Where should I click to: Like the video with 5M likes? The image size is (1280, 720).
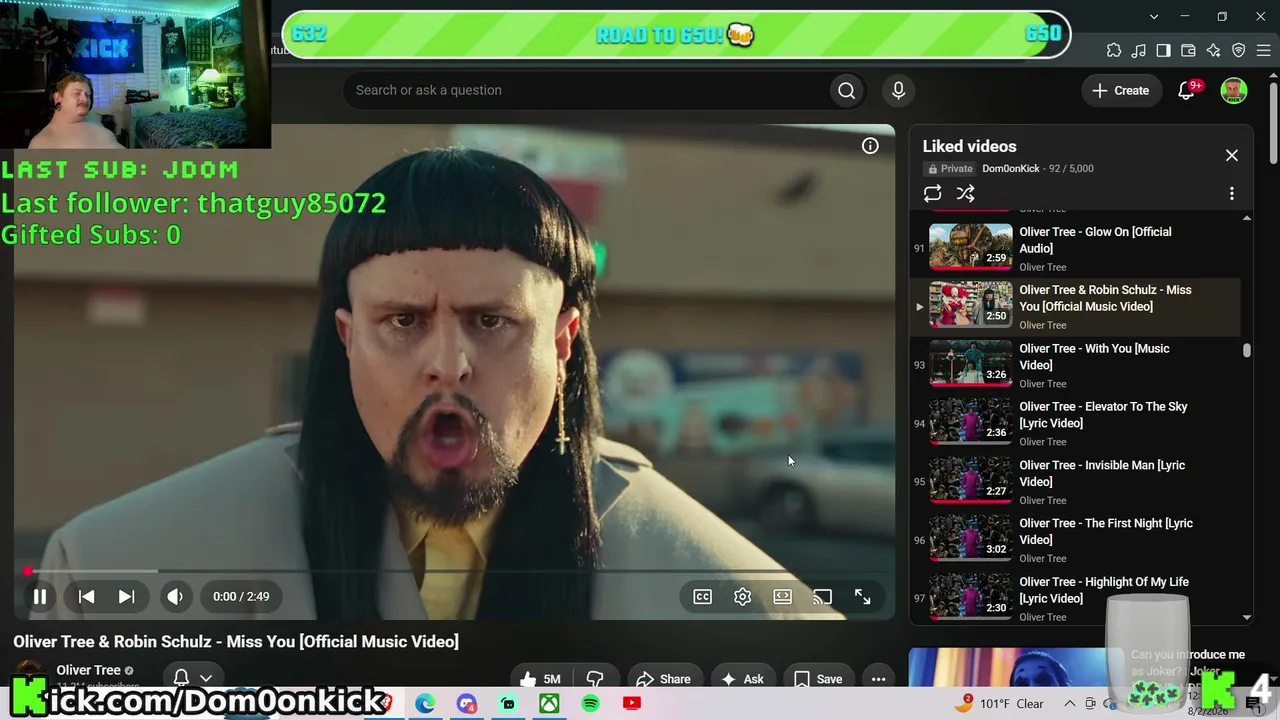(540, 679)
